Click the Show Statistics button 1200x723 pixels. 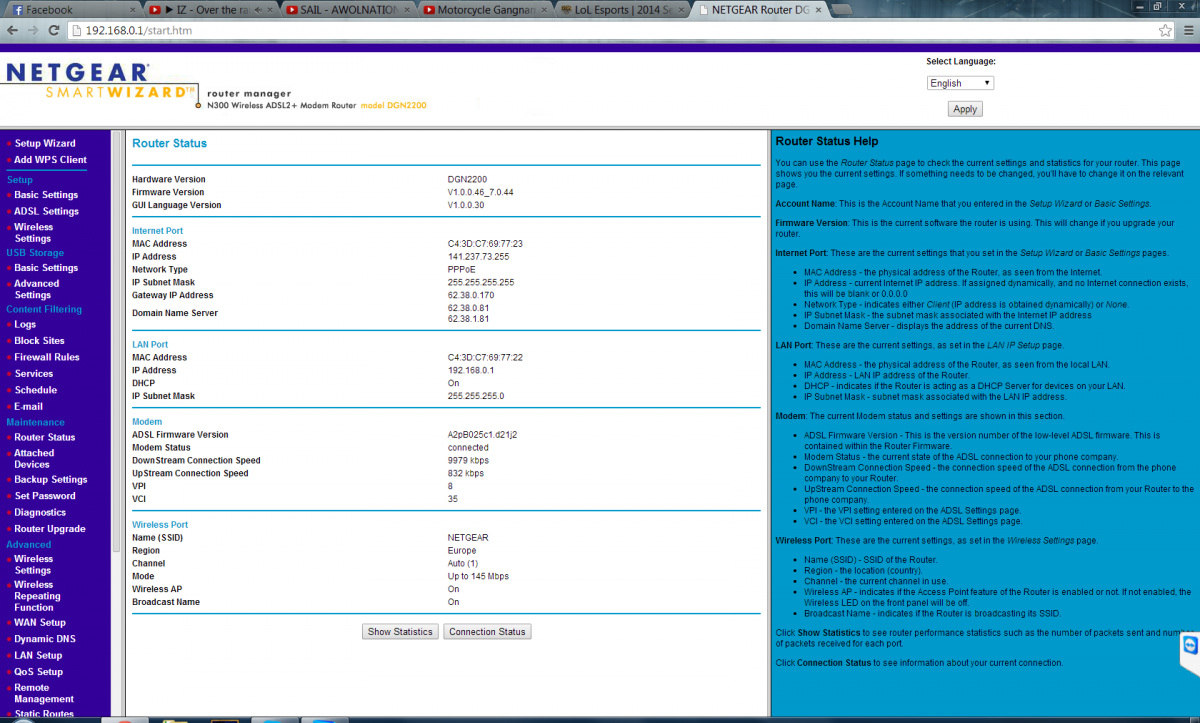400,632
